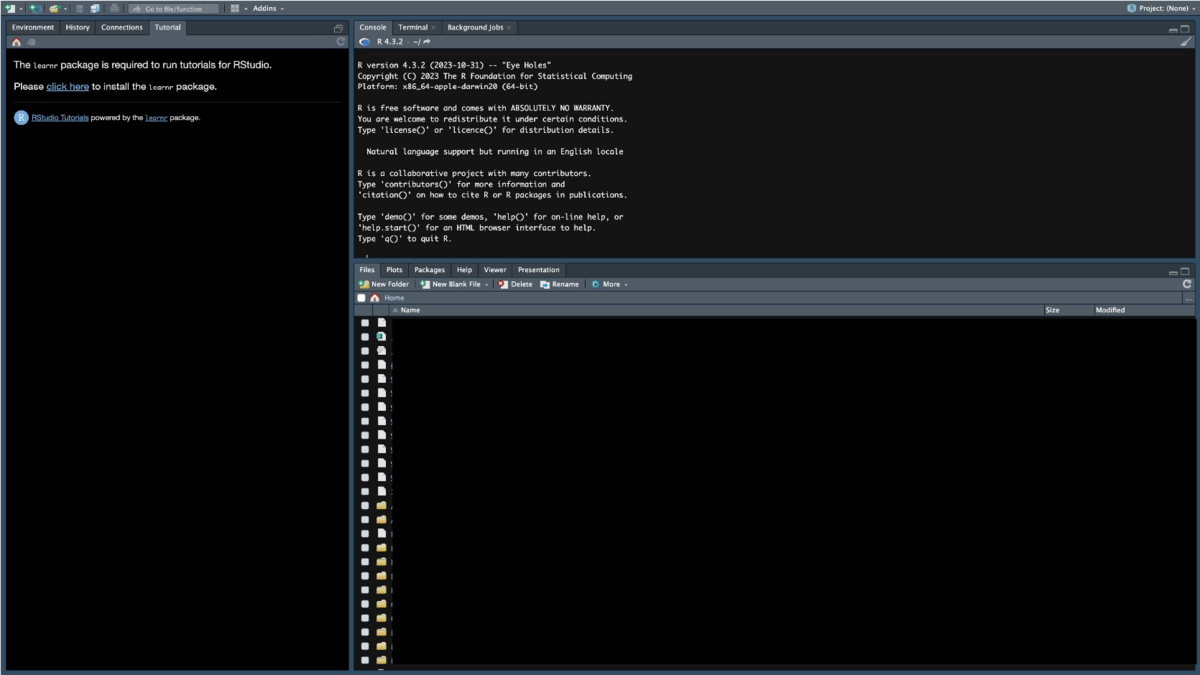Image resolution: width=1200 pixels, height=675 pixels.
Task: Switch to the Connections tab
Action: click(122, 27)
